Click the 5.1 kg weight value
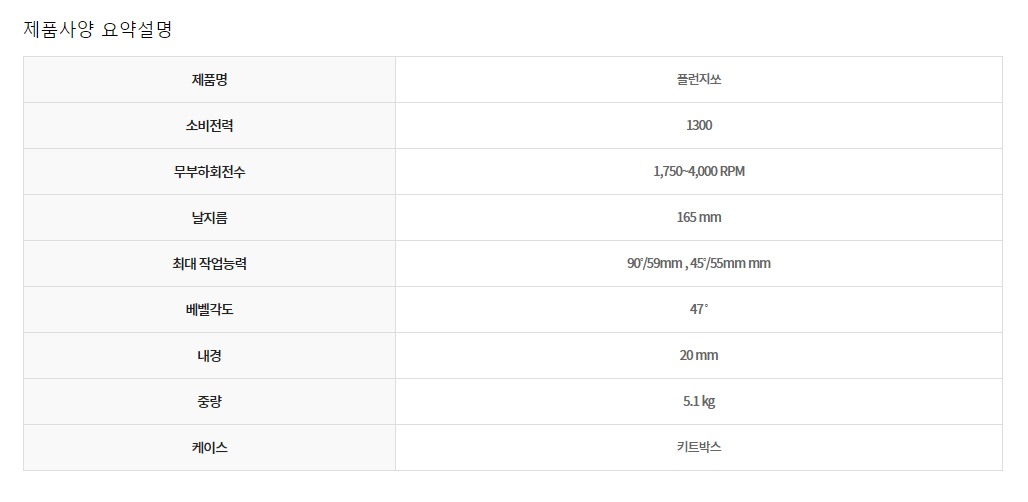 (x=699, y=401)
